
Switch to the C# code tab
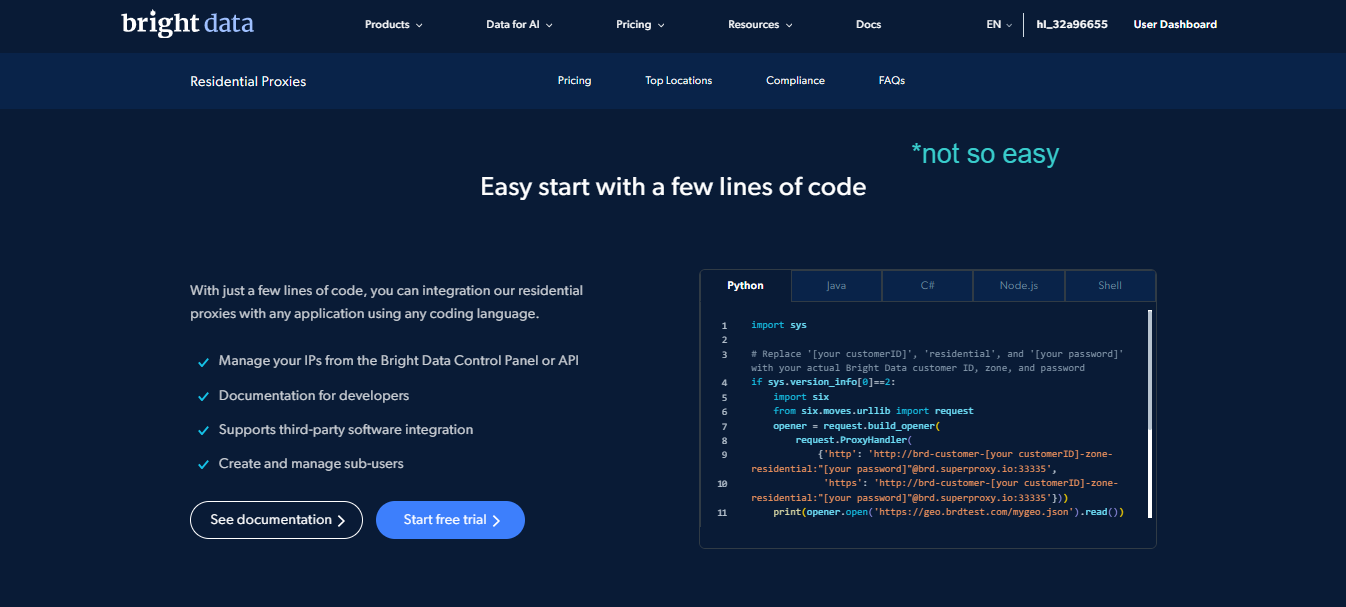point(927,286)
